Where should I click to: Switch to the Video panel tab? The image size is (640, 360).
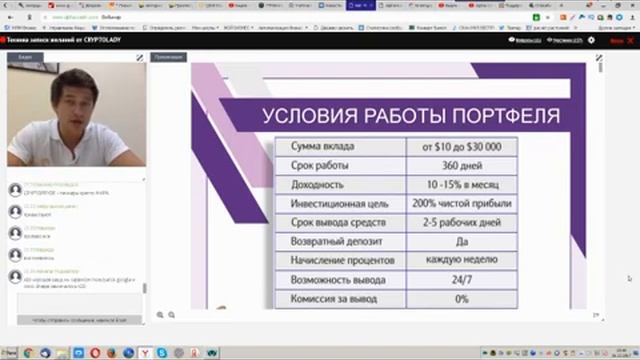click(25, 57)
